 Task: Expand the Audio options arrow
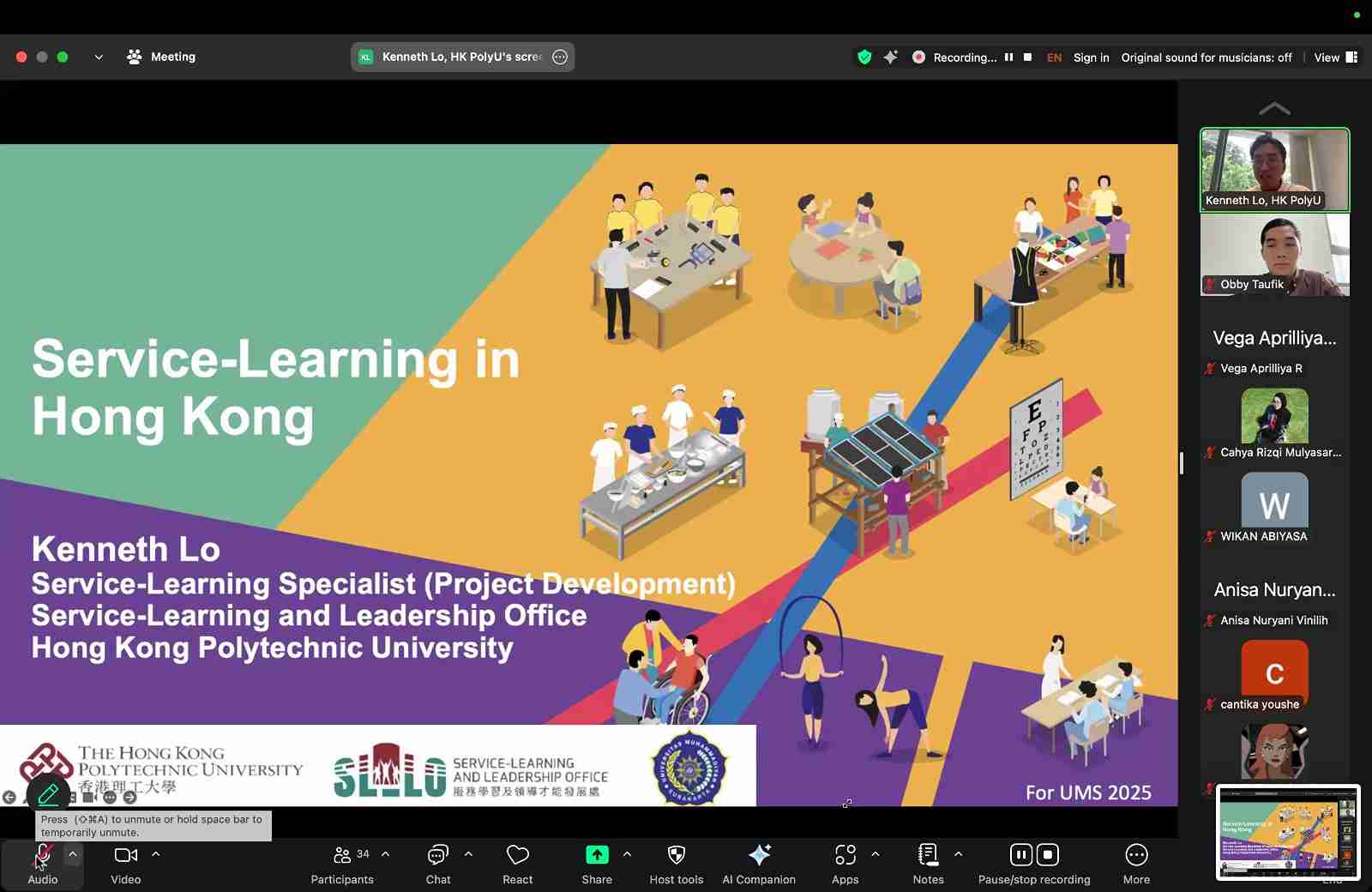pyautogui.click(x=72, y=854)
